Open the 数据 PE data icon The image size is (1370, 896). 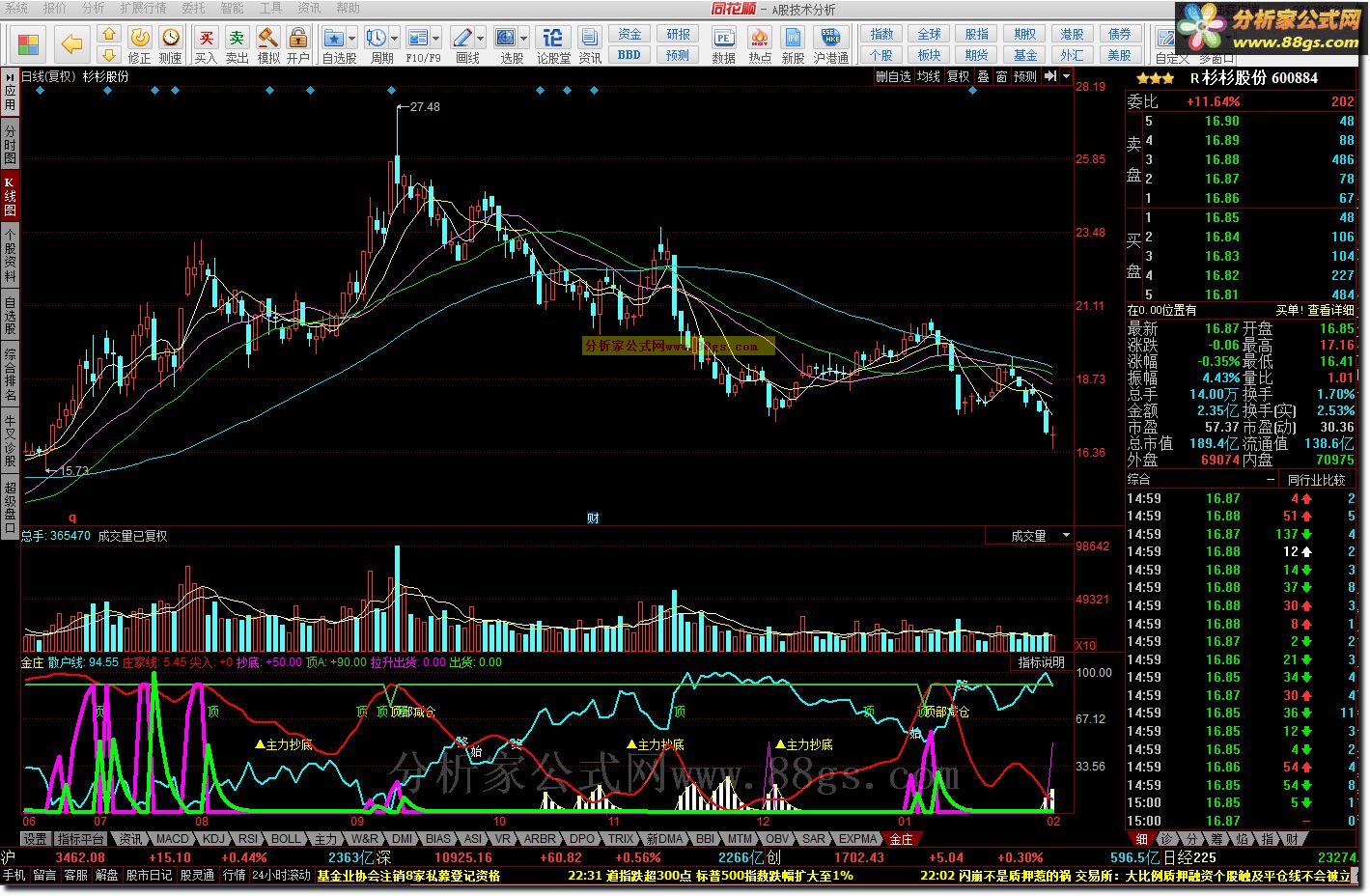723,38
